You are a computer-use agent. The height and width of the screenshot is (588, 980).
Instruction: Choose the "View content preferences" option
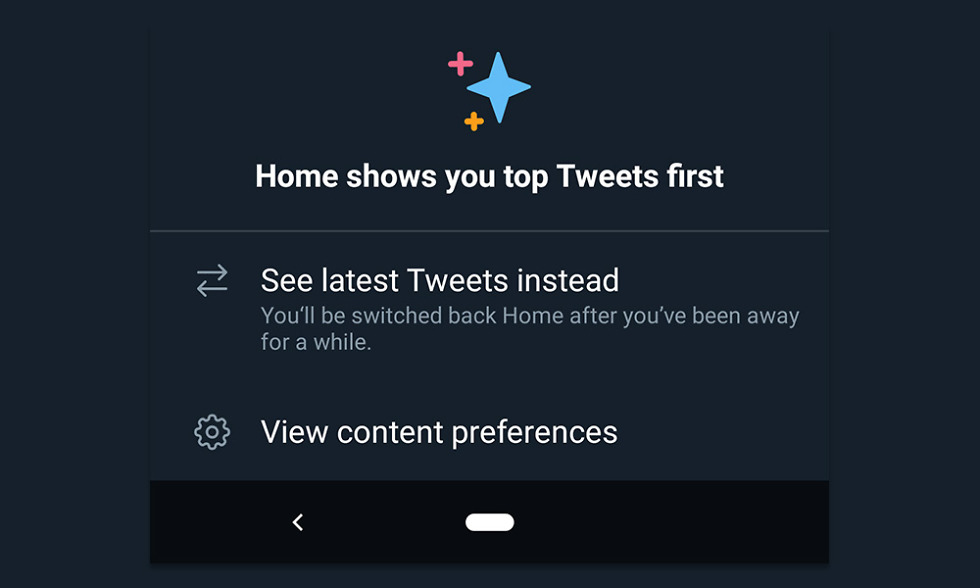tap(439, 432)
